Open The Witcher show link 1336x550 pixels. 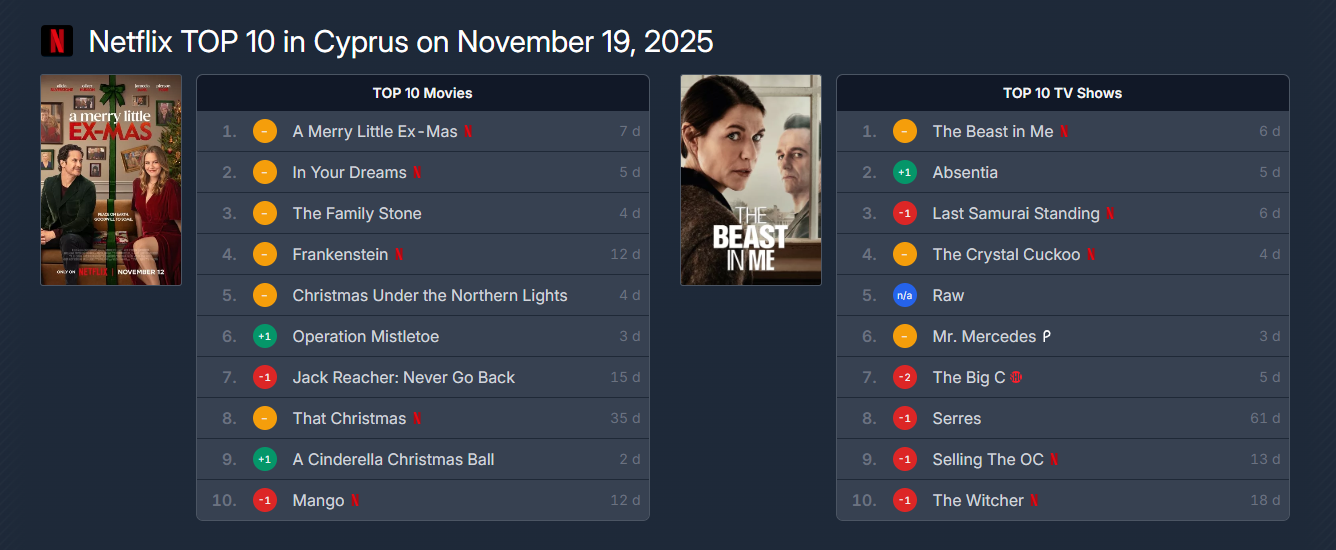pyautogui.click(x=977, y=501)
